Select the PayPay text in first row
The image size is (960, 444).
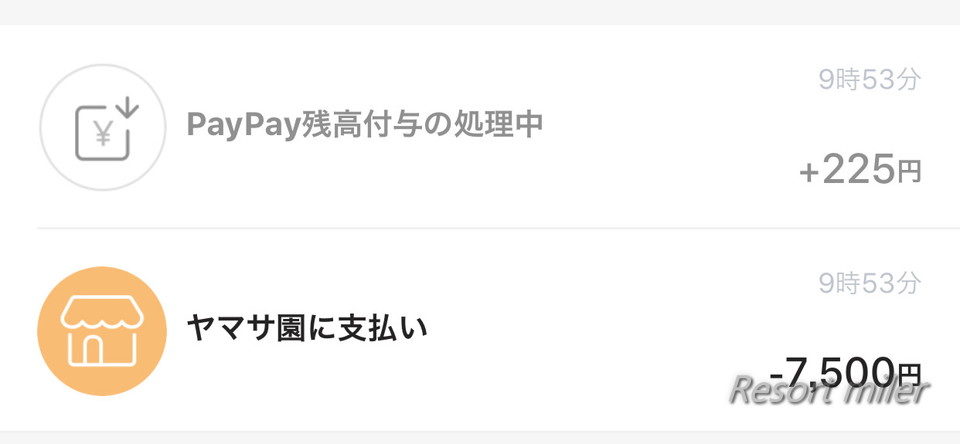pos(244,126)
